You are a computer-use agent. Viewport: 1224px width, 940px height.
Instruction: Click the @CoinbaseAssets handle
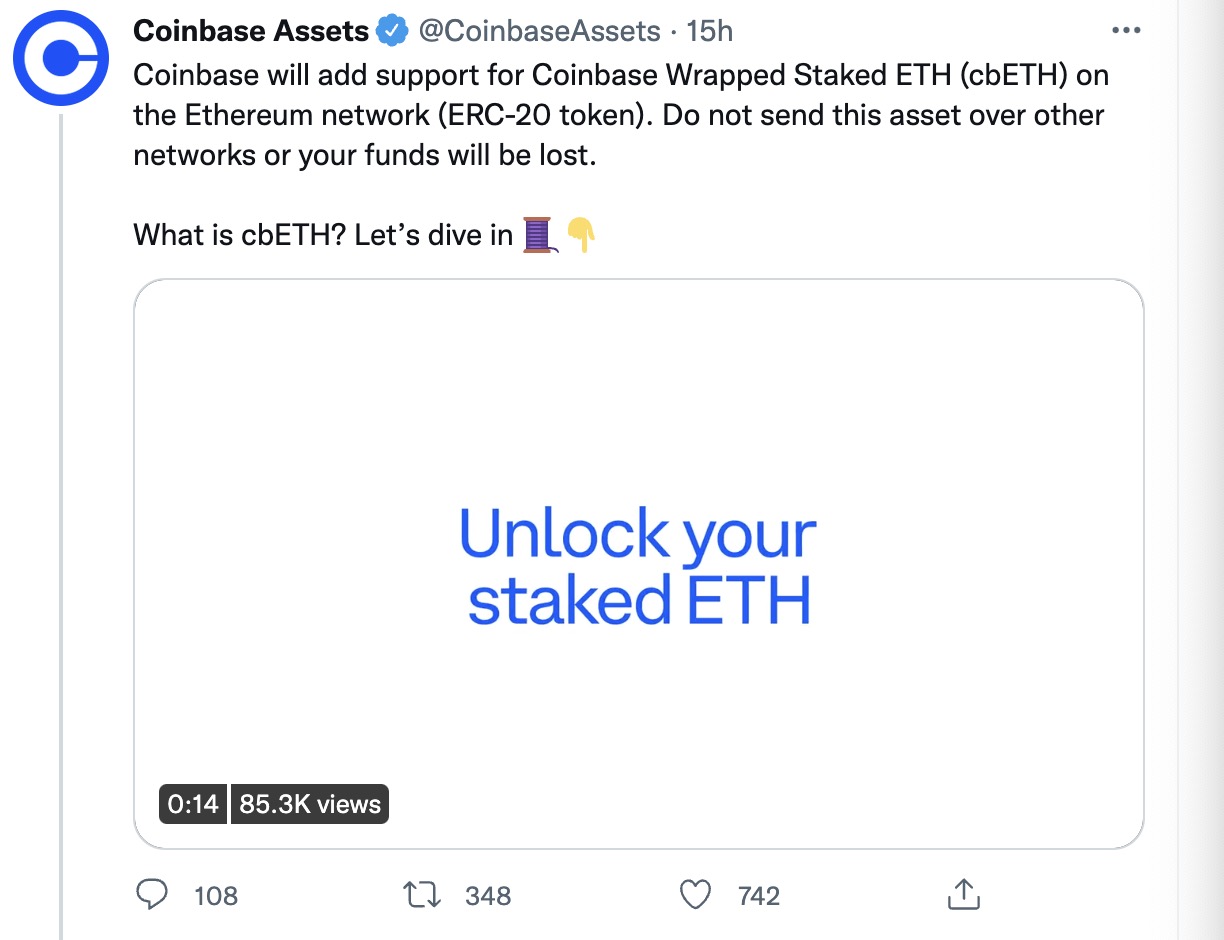tap(539, 31)
